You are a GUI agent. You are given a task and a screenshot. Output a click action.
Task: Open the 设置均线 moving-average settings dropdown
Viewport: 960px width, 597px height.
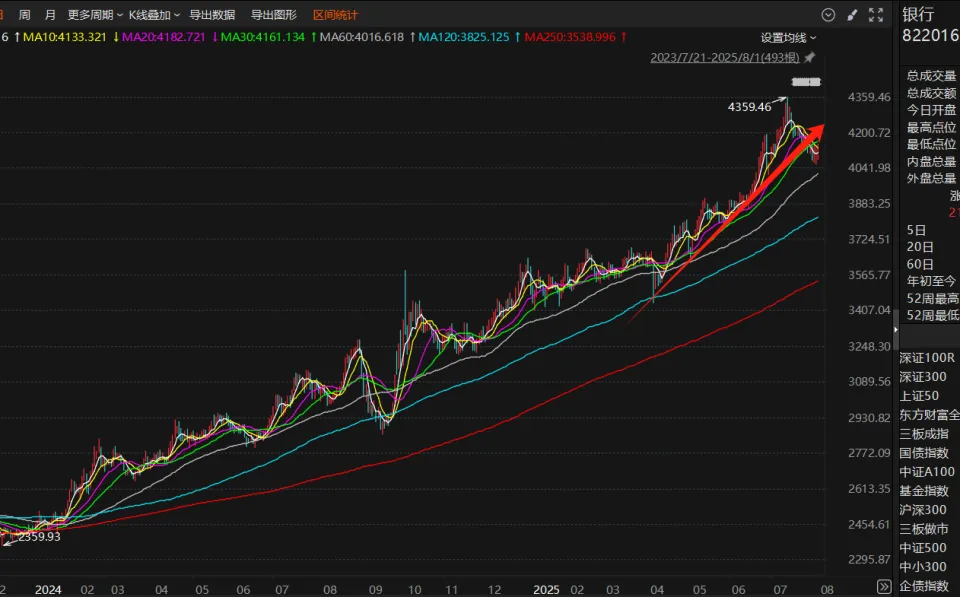tap(784, 35)
